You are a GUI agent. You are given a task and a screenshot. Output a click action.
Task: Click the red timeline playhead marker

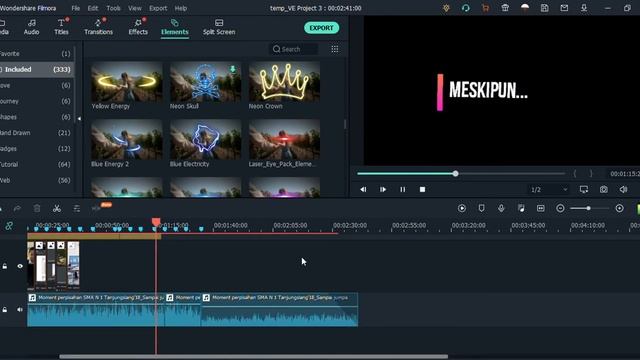156,222
